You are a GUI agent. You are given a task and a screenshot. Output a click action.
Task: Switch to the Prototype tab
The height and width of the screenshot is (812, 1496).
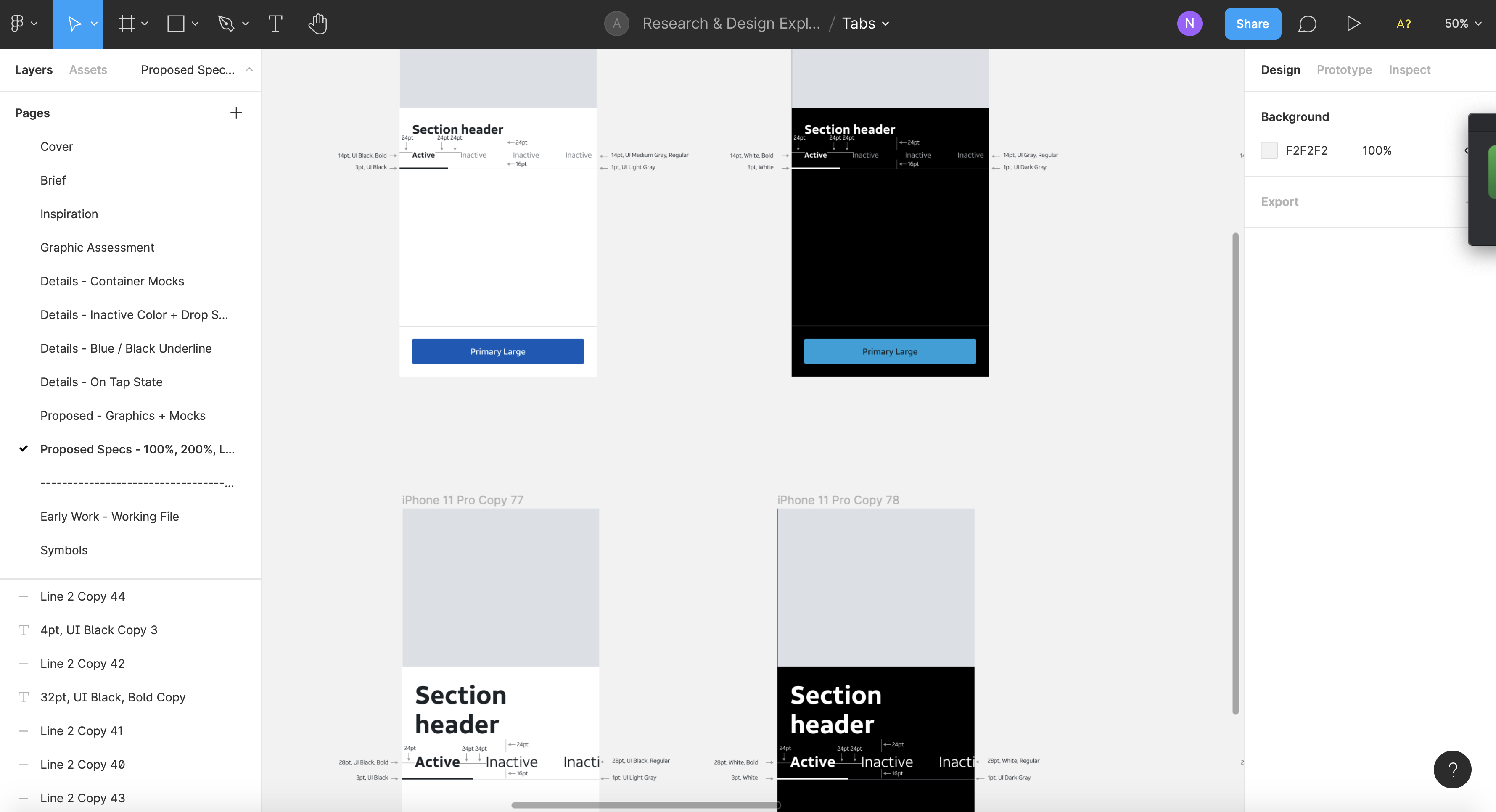pos(1344,70)
